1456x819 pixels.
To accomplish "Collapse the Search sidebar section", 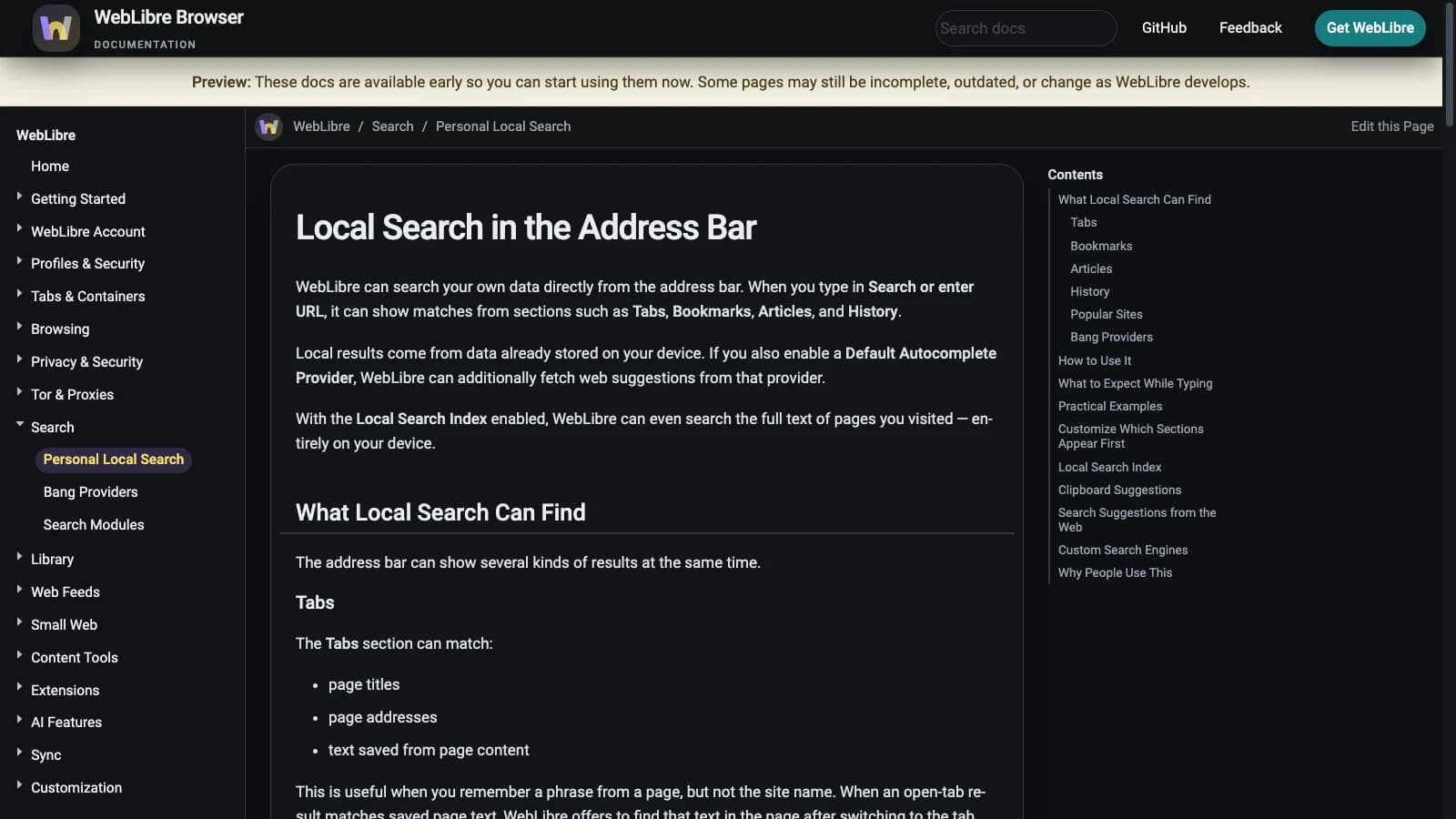I will [19, 425].
